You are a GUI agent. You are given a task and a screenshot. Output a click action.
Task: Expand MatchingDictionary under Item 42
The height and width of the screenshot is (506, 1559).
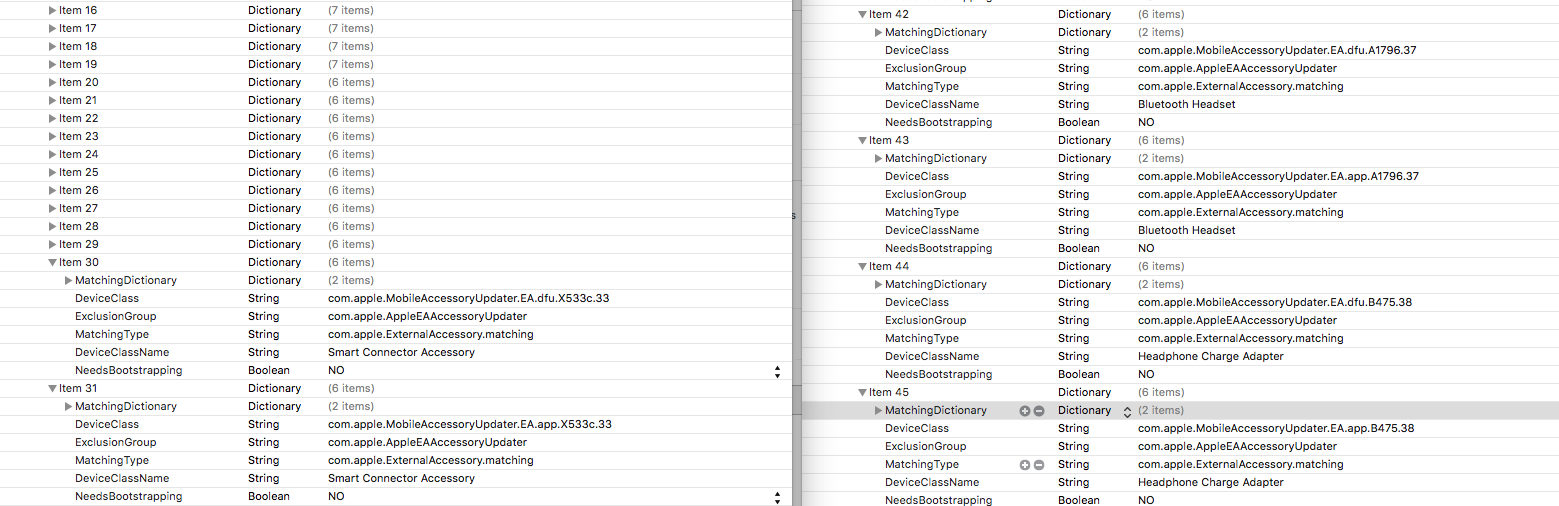[x=879, y=33]
